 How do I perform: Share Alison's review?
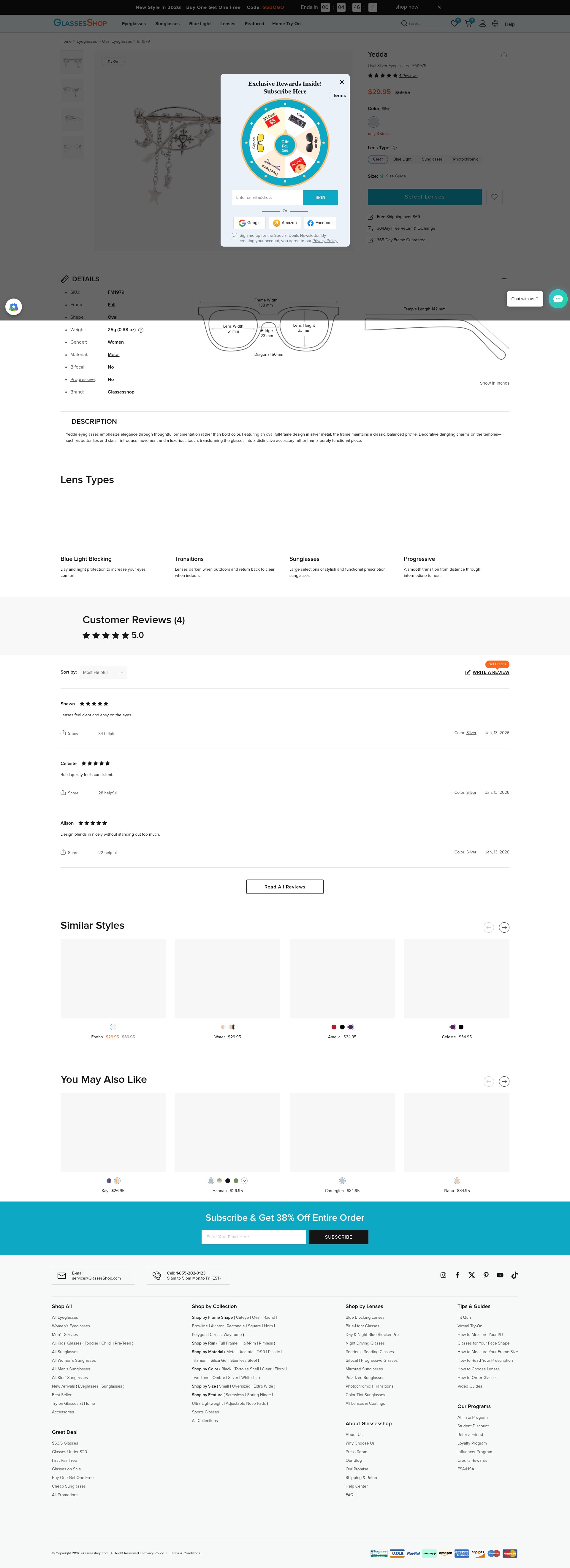point(69,852)
